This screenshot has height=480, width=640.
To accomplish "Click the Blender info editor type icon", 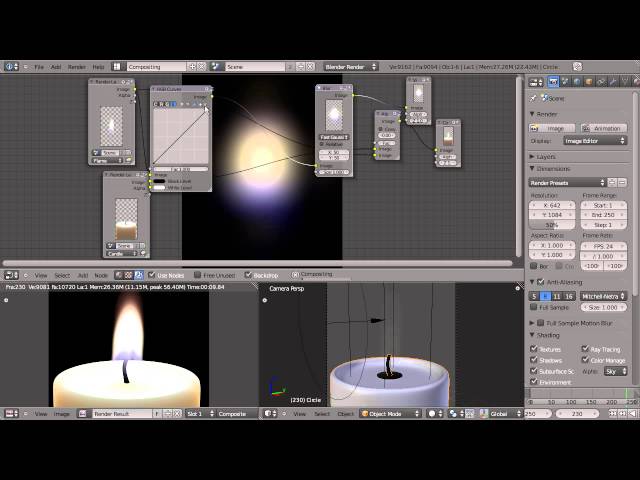I will (x=11, y=67).
